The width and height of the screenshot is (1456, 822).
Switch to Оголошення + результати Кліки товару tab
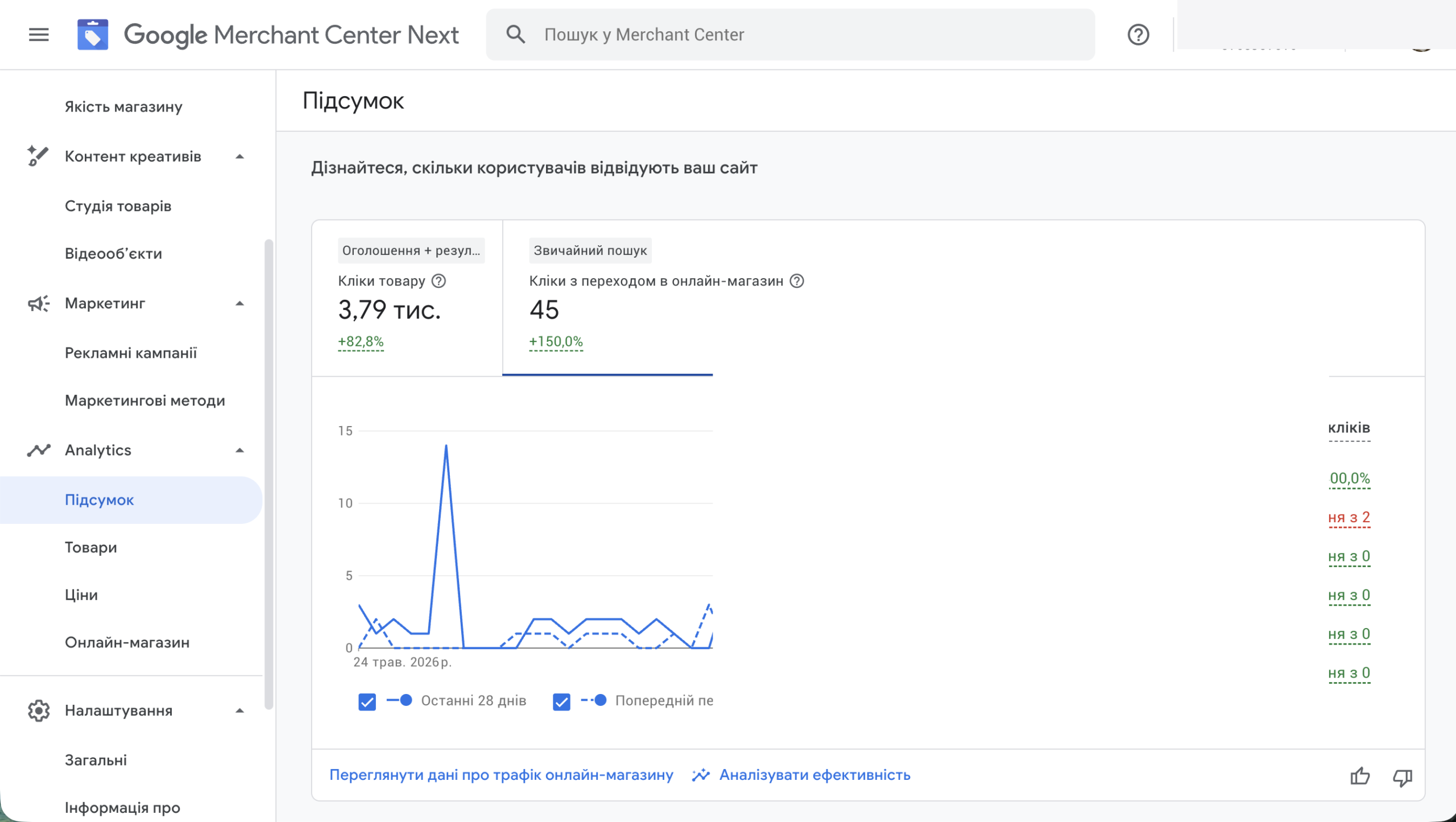(407, 298)
